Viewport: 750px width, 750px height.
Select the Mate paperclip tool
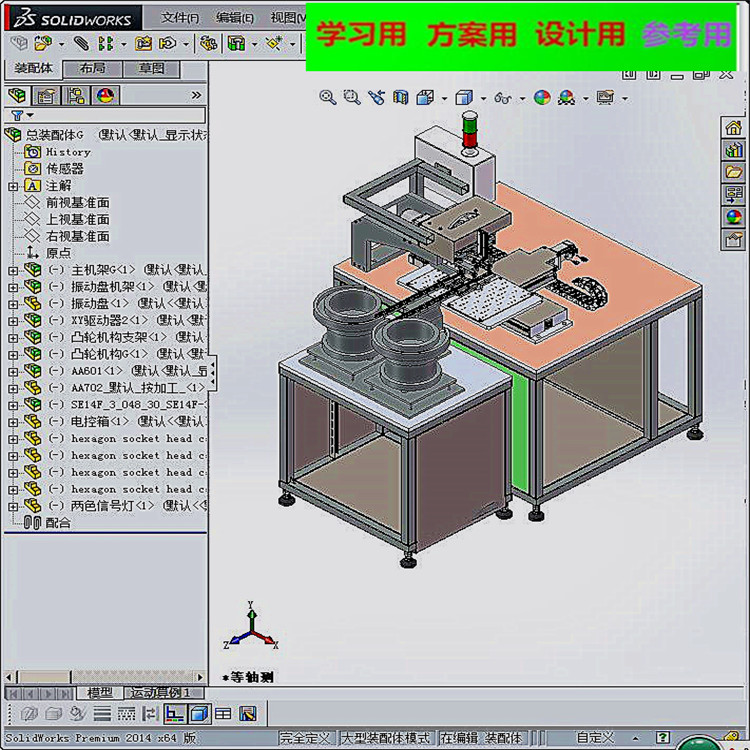point(81,44)
